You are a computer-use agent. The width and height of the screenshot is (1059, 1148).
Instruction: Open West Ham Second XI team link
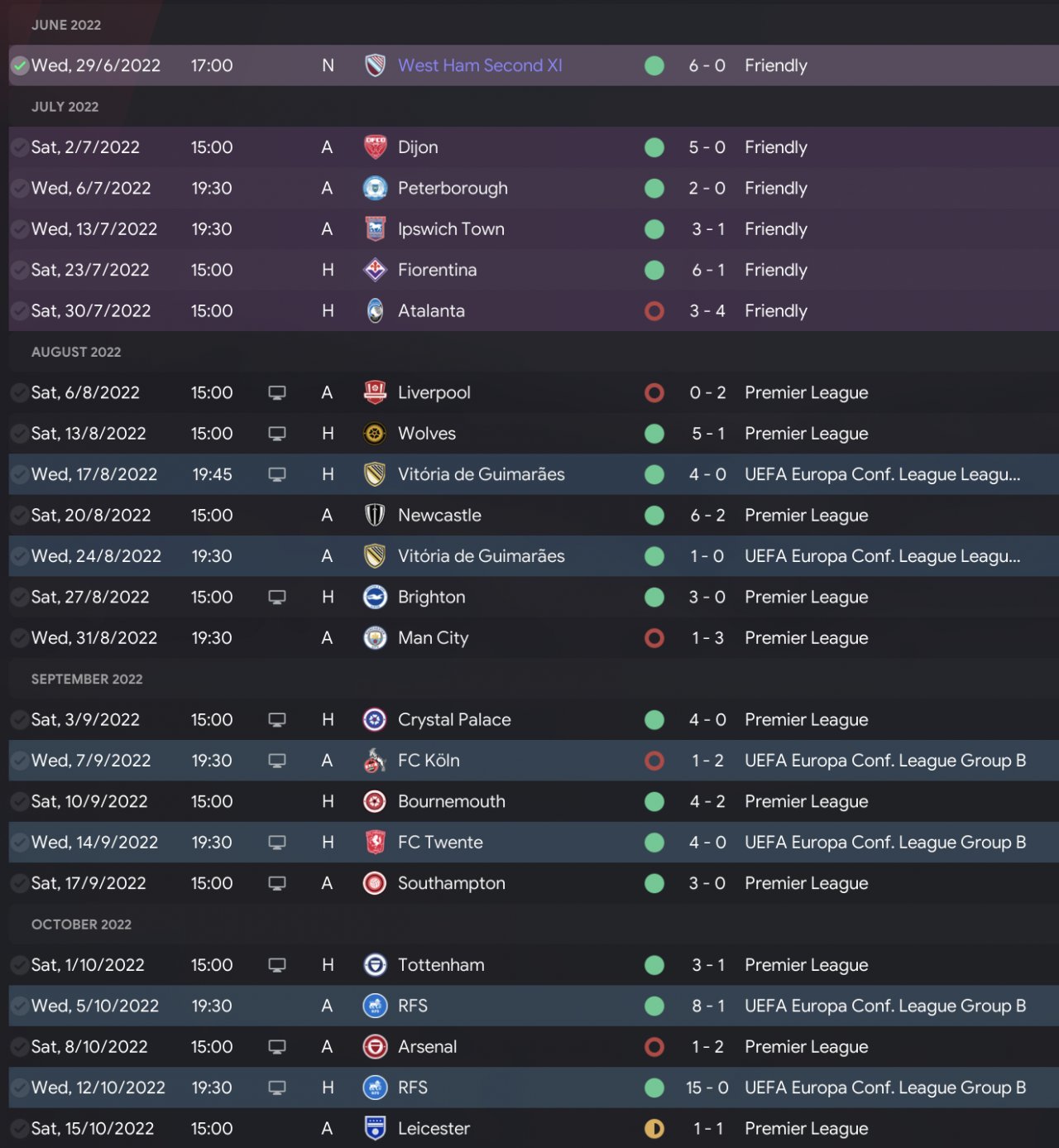pos(480,65)
